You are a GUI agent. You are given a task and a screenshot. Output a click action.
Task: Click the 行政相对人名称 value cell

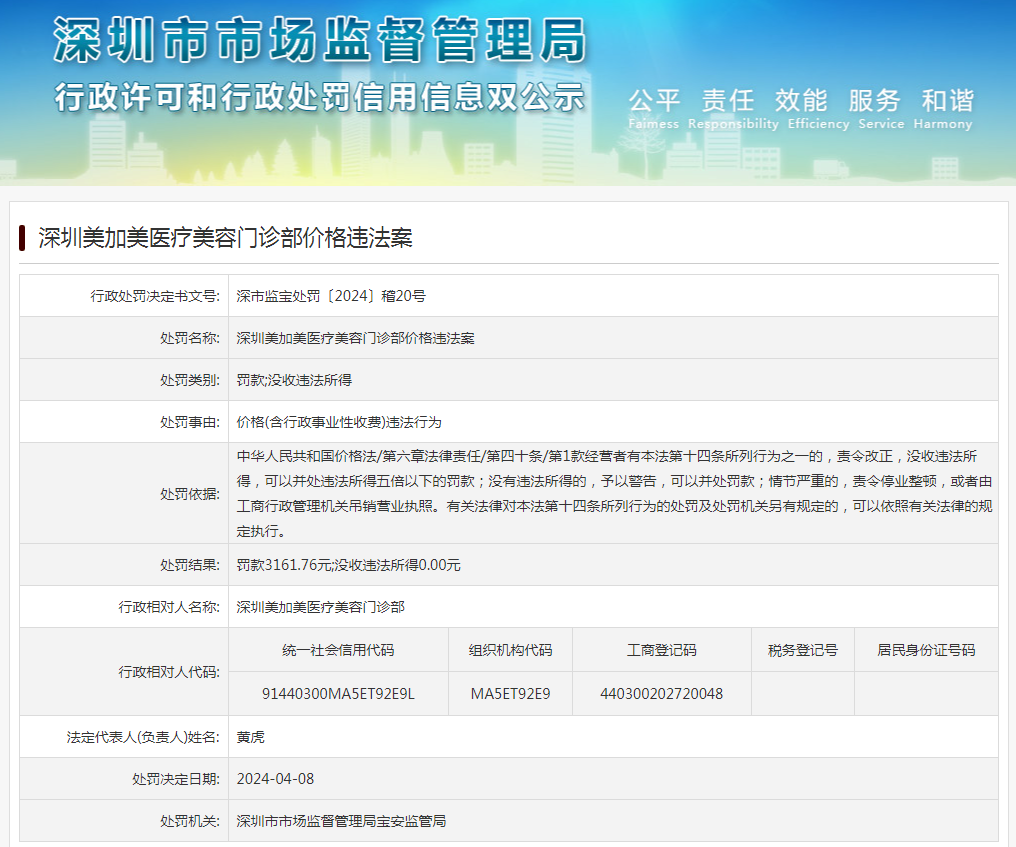(x=320, y=607)
